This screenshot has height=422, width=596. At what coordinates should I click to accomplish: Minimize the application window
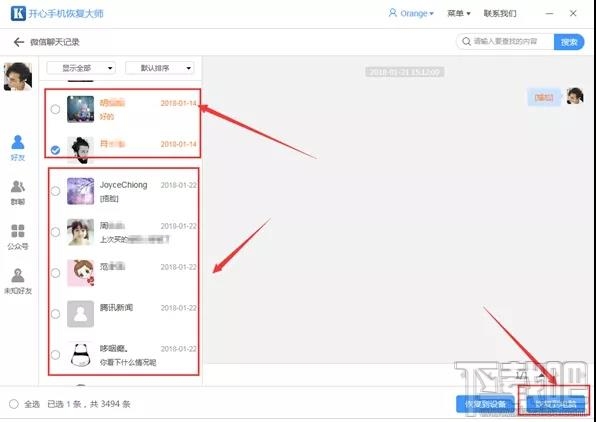click(x=550, y=14)
